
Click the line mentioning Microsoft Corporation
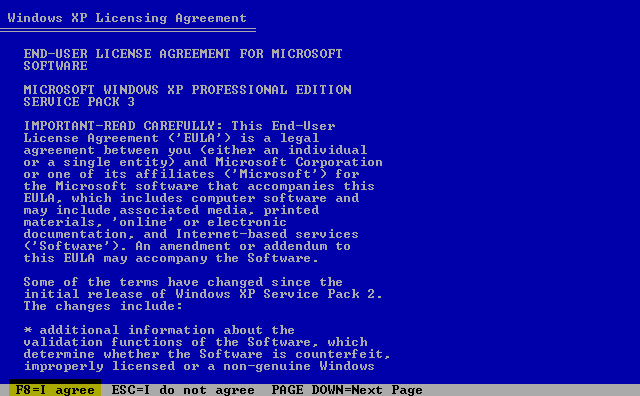[x=203, y=162]
